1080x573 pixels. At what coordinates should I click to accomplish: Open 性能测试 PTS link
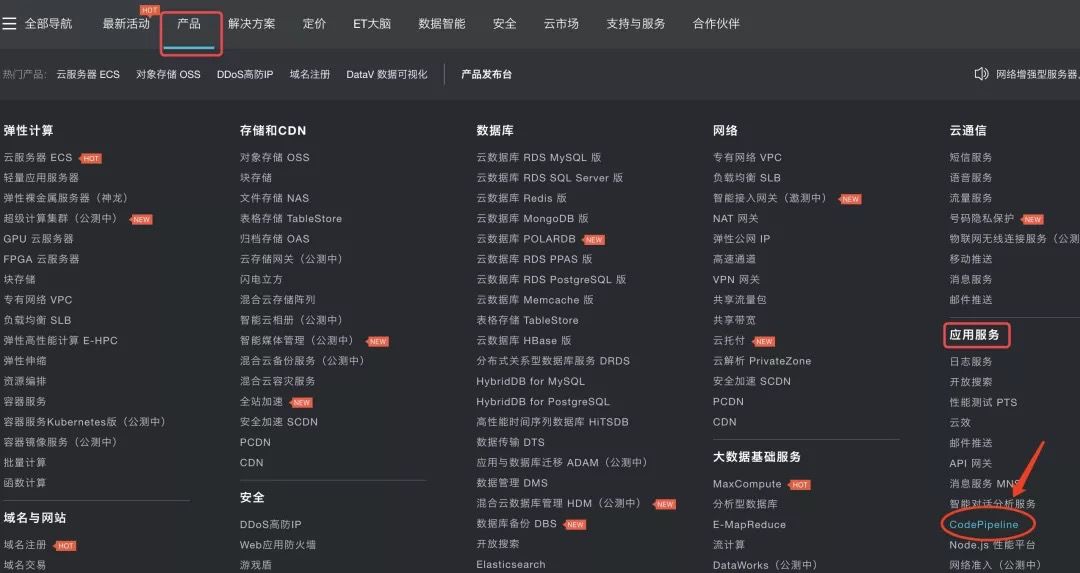pyautogui.click(x=983, y=402)
